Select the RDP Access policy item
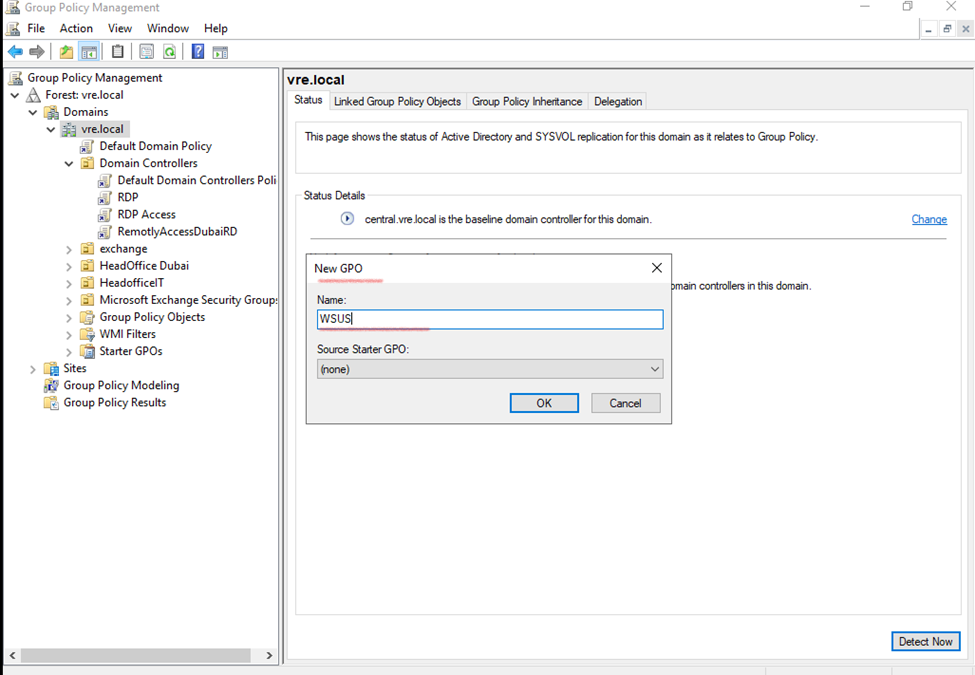This screenshot has height=675, width=975. (146, 214)
